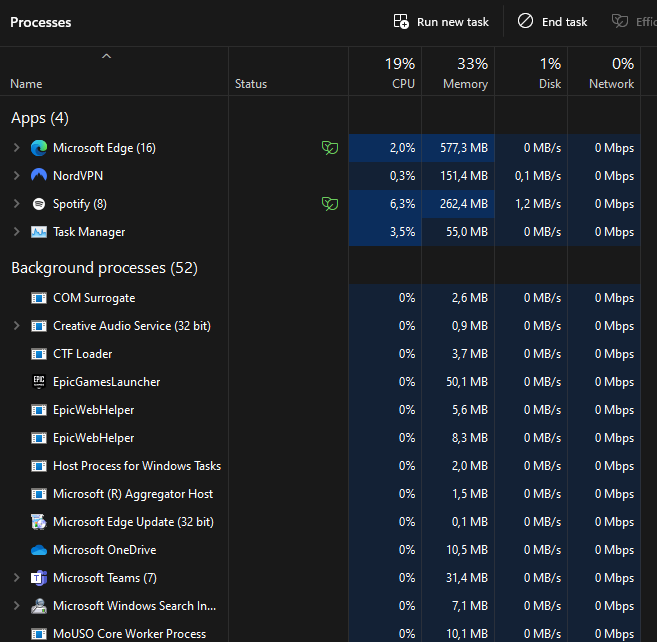Click the Microsoft OneDrive cloud icon
The height and width of the screenshot is (642, 657).
pyautogui.click(x=39, y=550)
